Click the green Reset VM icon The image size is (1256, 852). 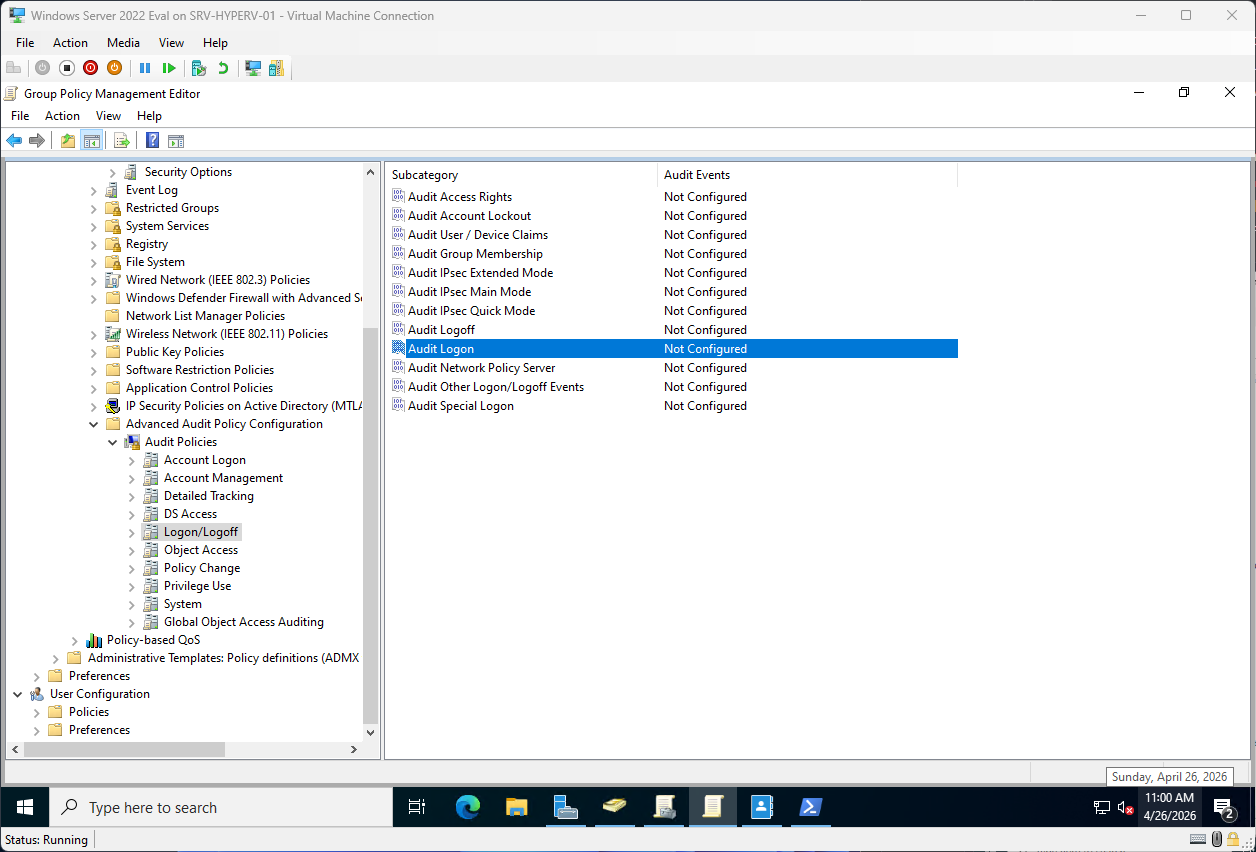[x=169, y=68]
